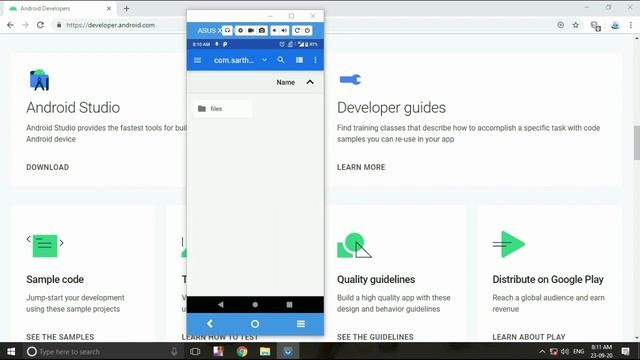Open search in the phone file manager
The image size is (640, 360).
click(x=281, y=60)
